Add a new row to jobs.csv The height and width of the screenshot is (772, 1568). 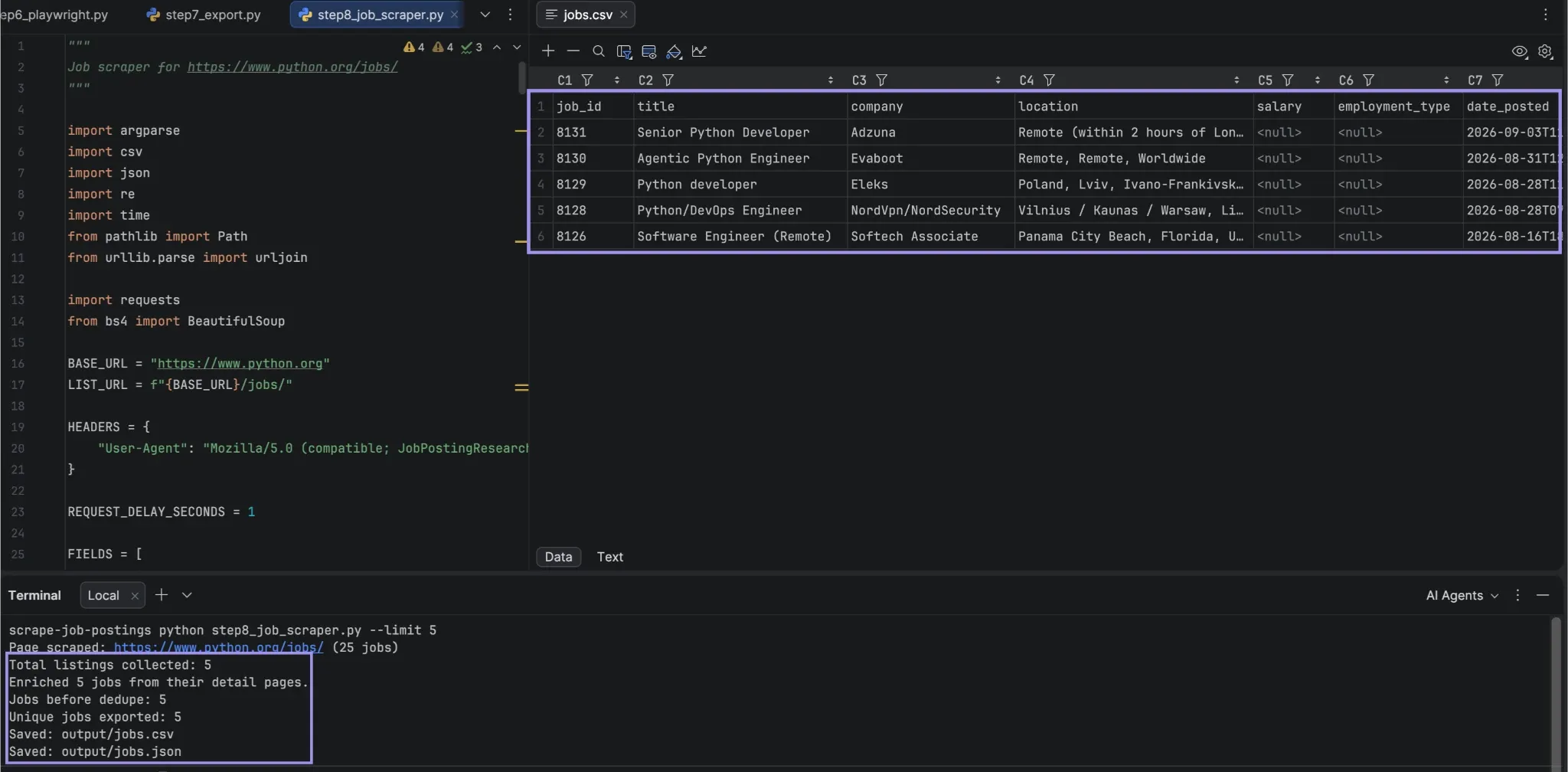pos(548,51)
